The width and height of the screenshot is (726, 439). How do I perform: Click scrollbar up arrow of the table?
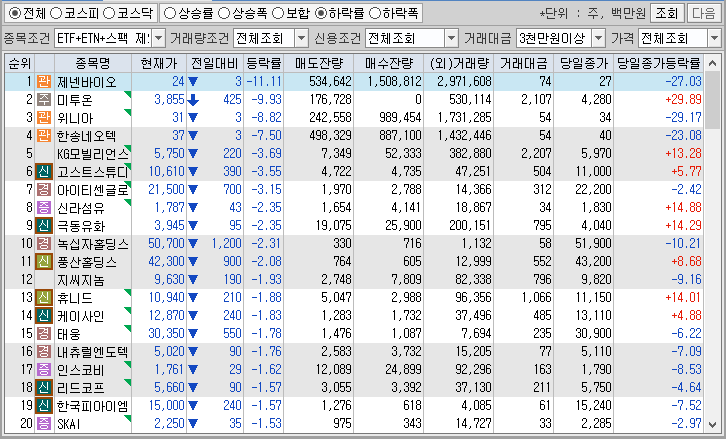click(712, 63)
